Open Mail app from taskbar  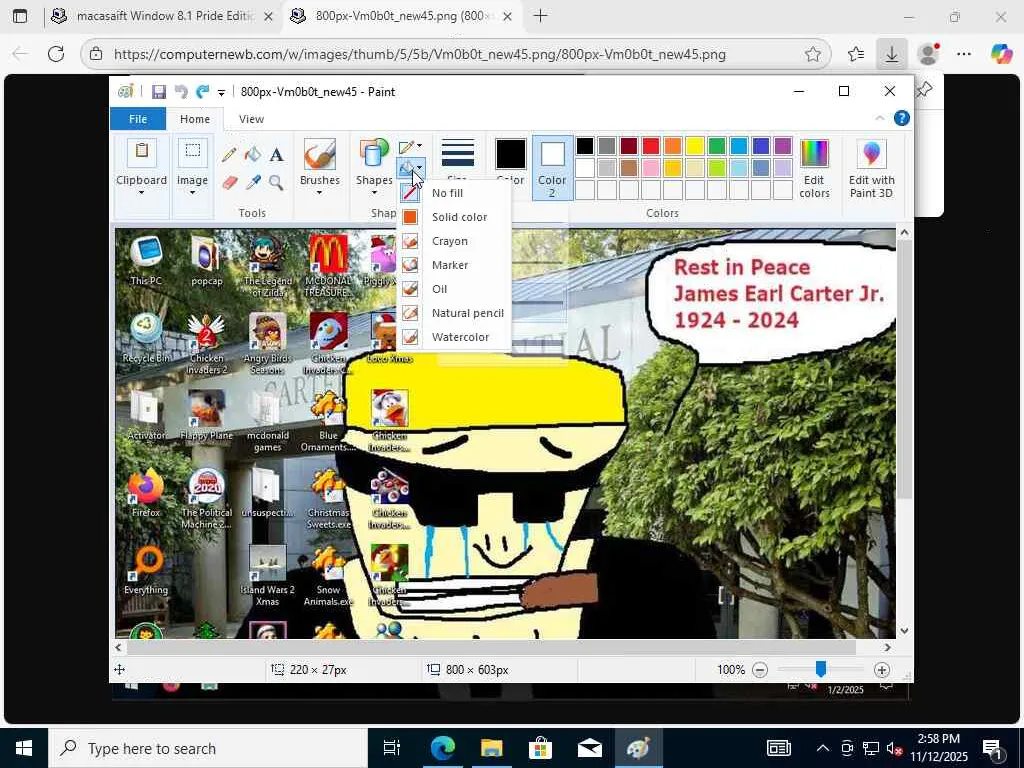point(589,748)
